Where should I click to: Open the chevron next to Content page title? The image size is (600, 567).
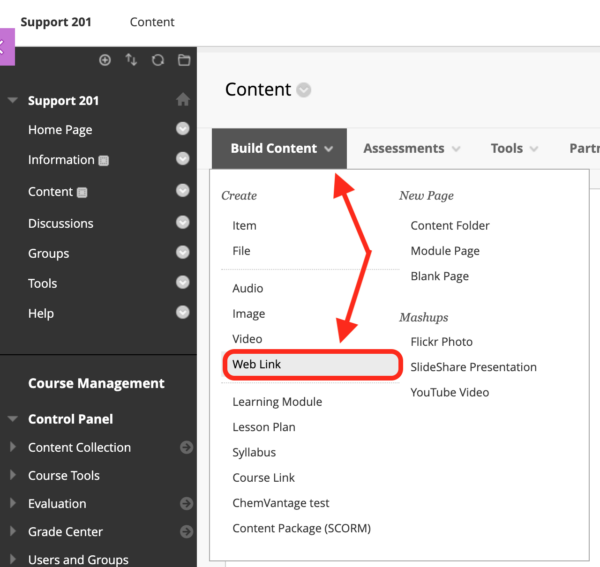point(304,90)
